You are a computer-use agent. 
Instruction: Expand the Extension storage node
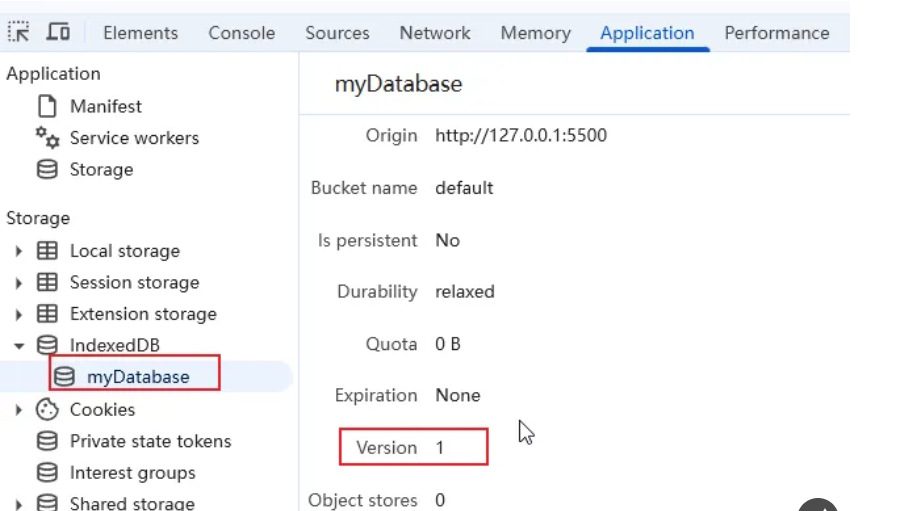coord(19,315)
